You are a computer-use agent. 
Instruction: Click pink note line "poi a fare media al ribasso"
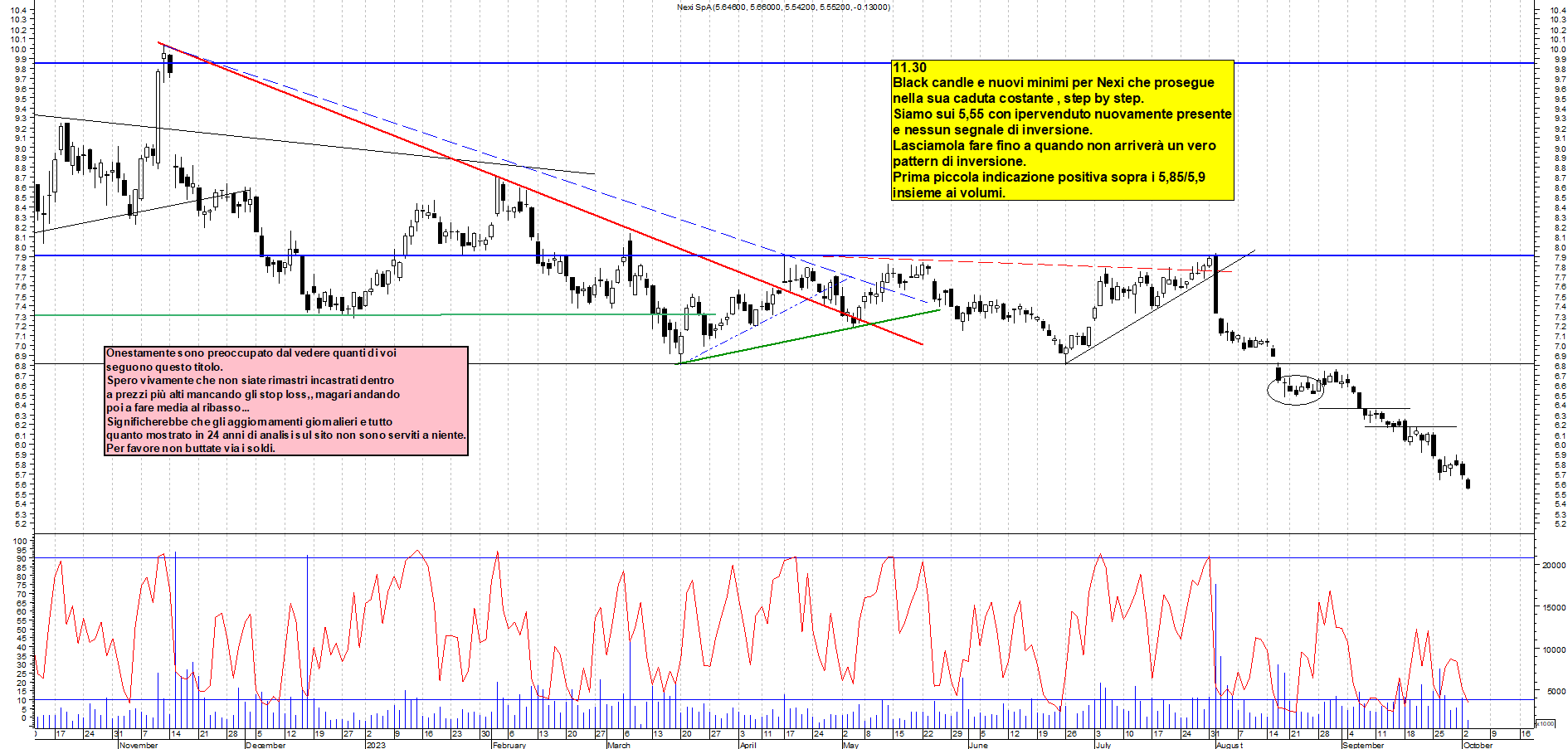click(x=178, y=408)
